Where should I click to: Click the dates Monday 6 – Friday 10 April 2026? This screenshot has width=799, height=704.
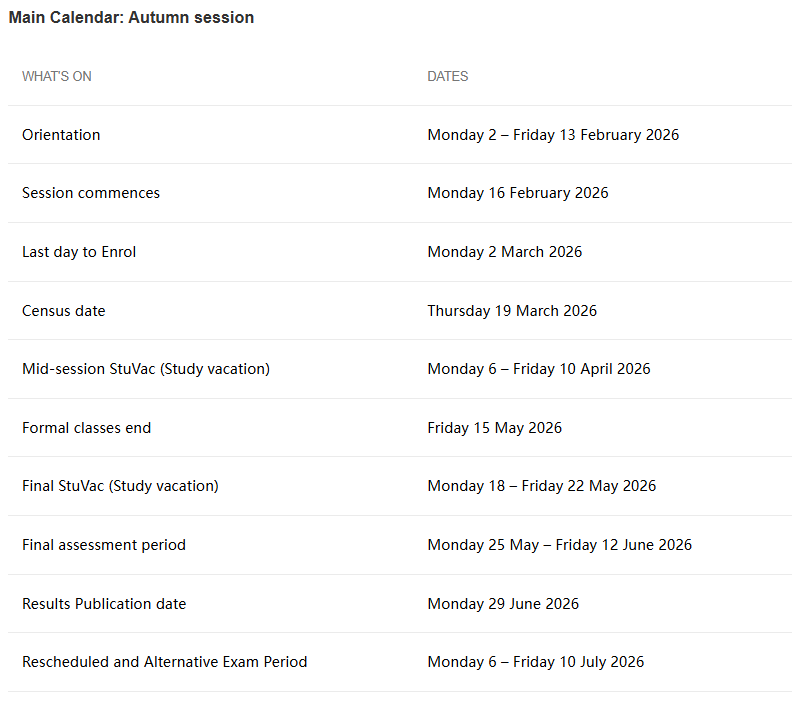(539, 369)
